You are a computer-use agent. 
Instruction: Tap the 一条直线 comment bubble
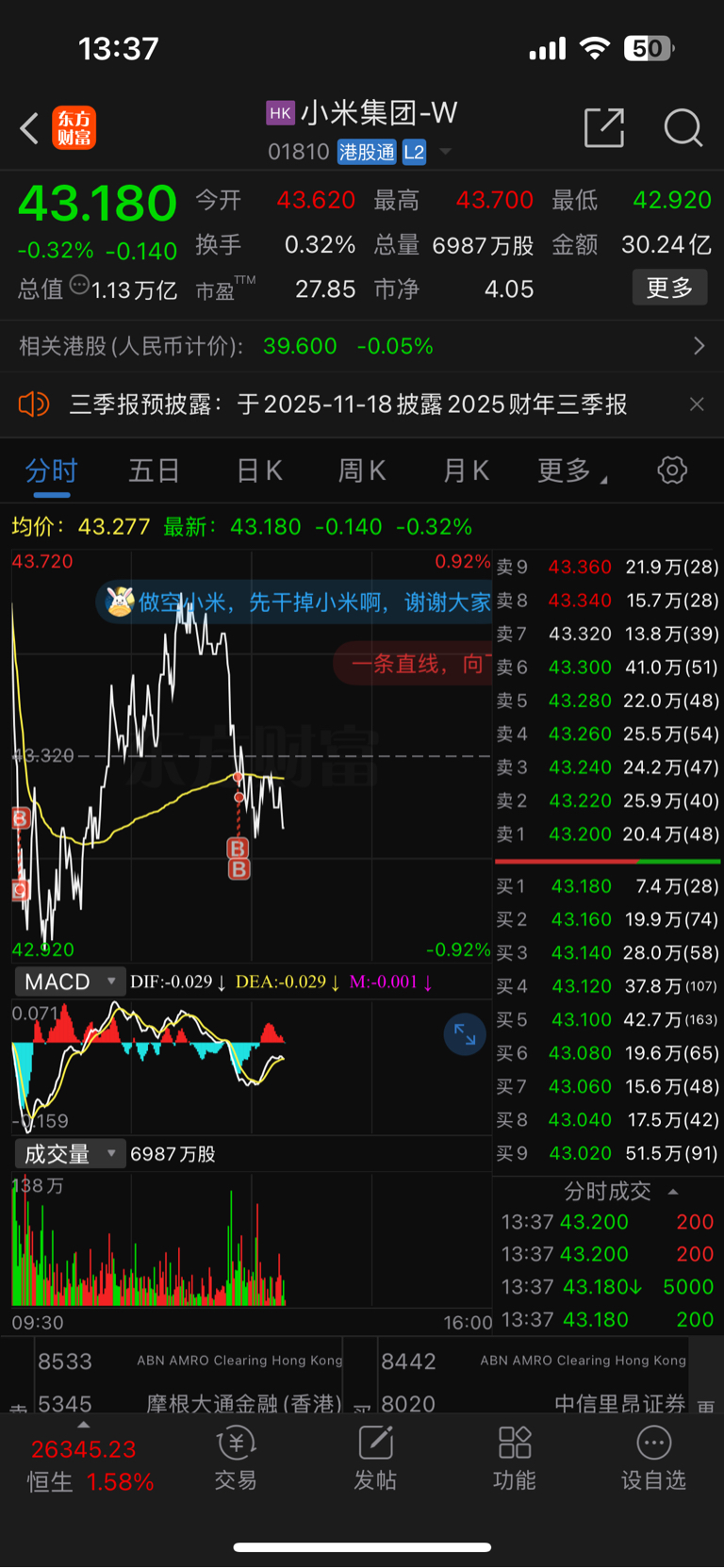coord(414,664)
